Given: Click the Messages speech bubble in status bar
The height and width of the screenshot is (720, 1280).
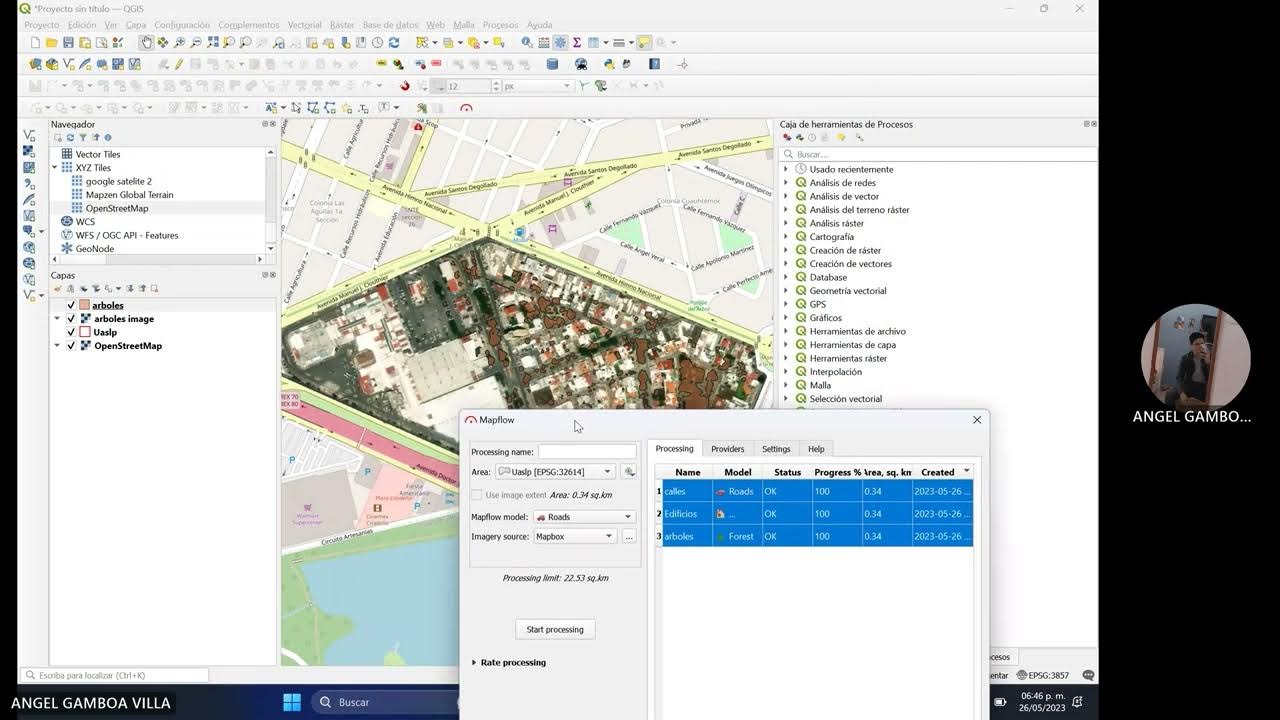Looking at the screenshot, I should tap(1088, 675).
